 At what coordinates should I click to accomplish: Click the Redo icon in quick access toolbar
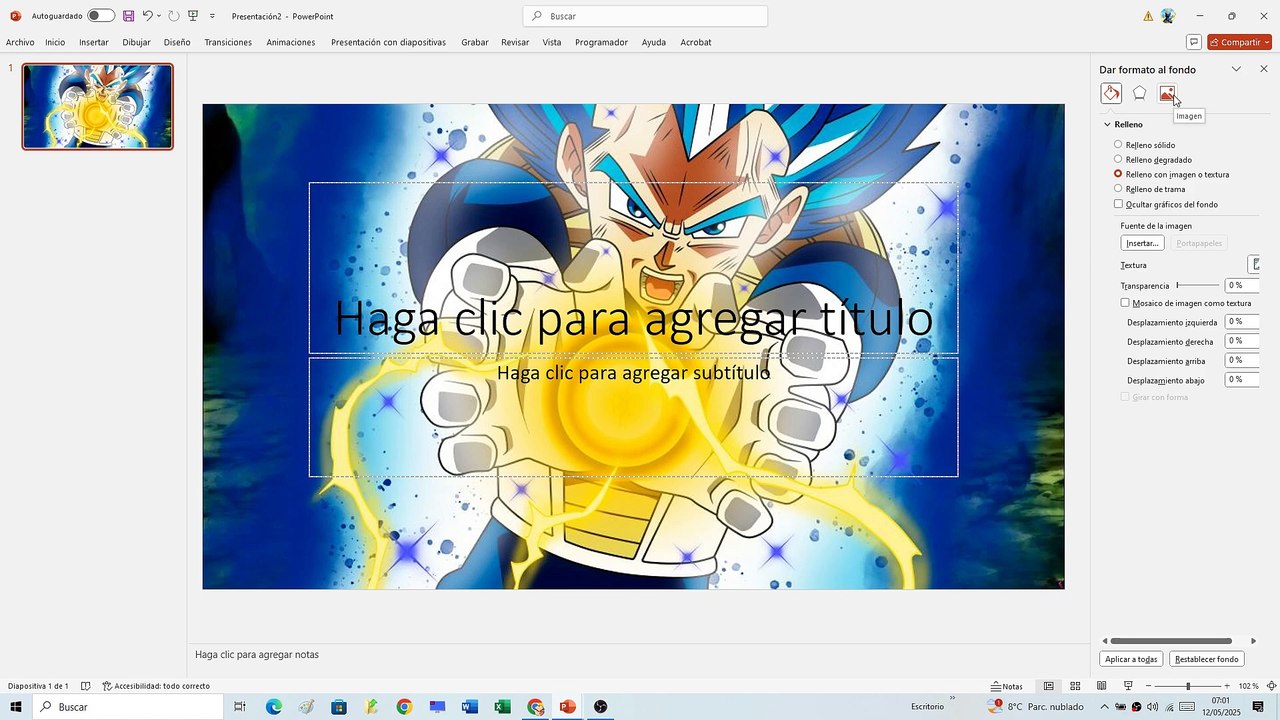tap(174, 16)
